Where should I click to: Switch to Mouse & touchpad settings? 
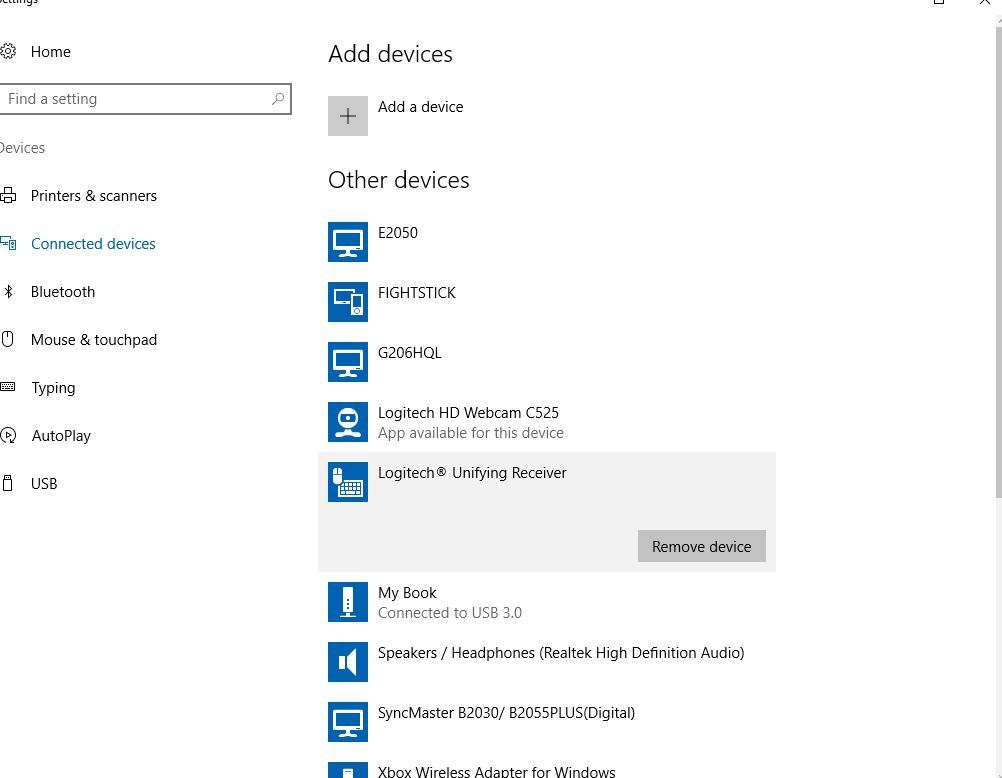tap(93, 340)
